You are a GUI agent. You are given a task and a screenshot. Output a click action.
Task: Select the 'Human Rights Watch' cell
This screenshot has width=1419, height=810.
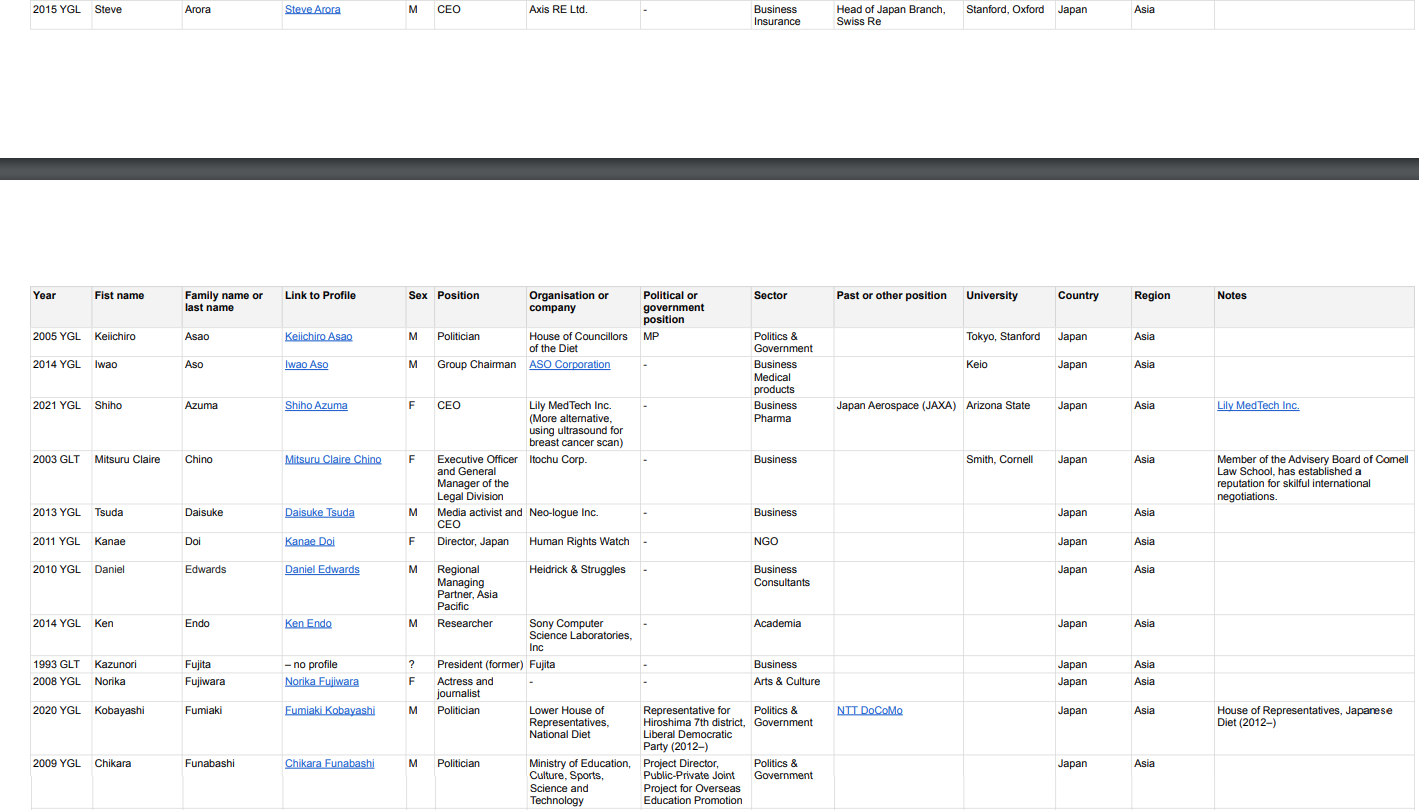point(583,547)
